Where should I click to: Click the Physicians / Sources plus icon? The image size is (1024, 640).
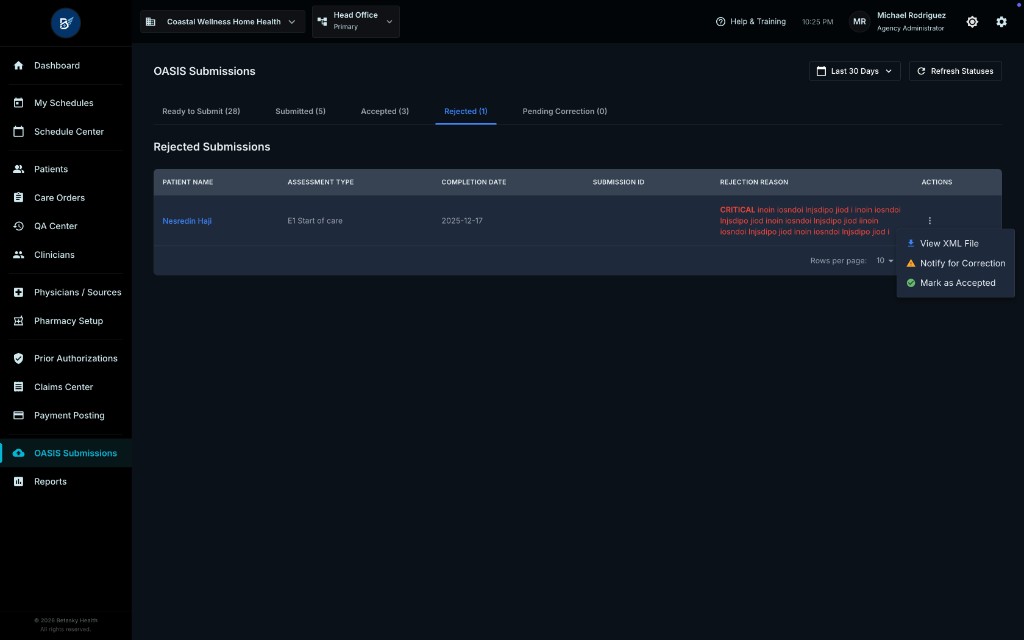click(18, 292)
